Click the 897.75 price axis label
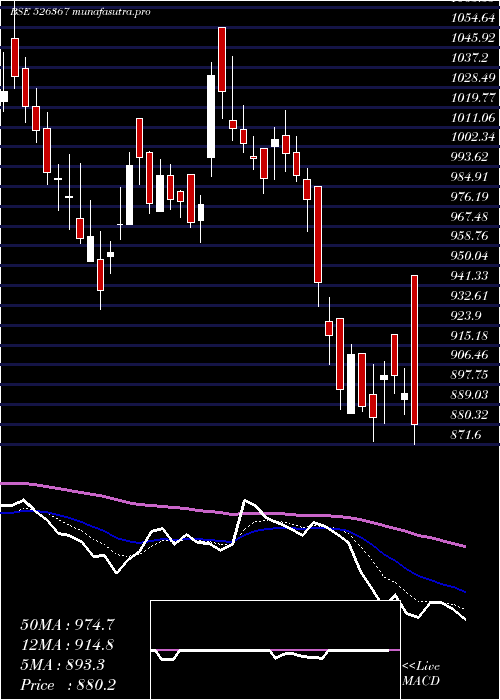 469,375
